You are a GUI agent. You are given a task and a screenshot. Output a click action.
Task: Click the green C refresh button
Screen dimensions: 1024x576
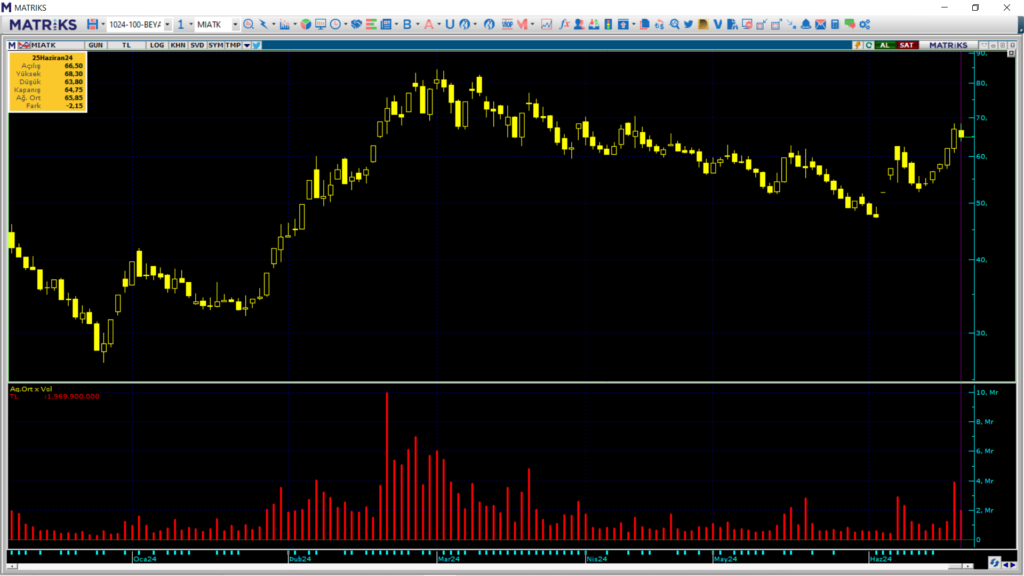click(869, 45)
